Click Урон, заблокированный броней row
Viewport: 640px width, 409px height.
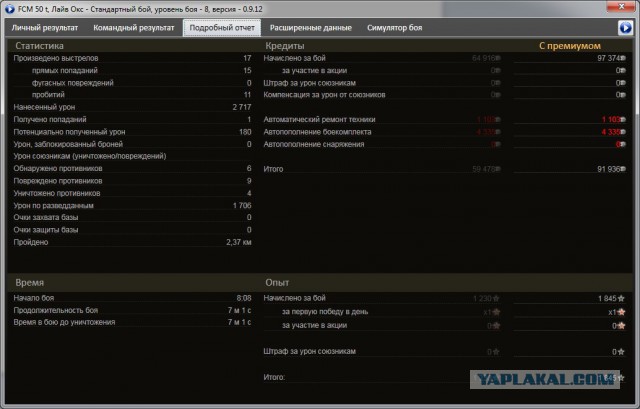132,144
